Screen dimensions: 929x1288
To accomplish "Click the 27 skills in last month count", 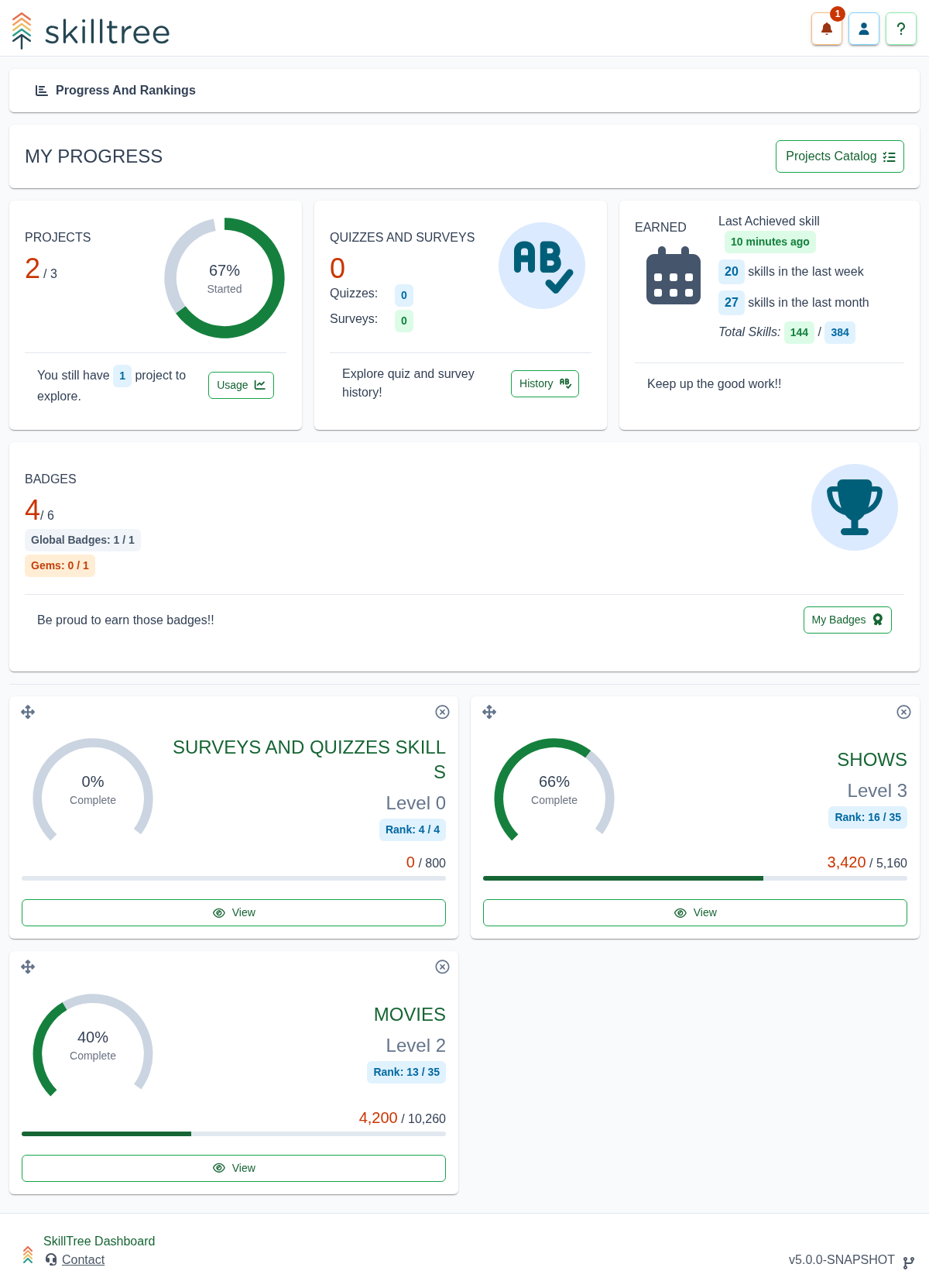I will tap(732, 303).
